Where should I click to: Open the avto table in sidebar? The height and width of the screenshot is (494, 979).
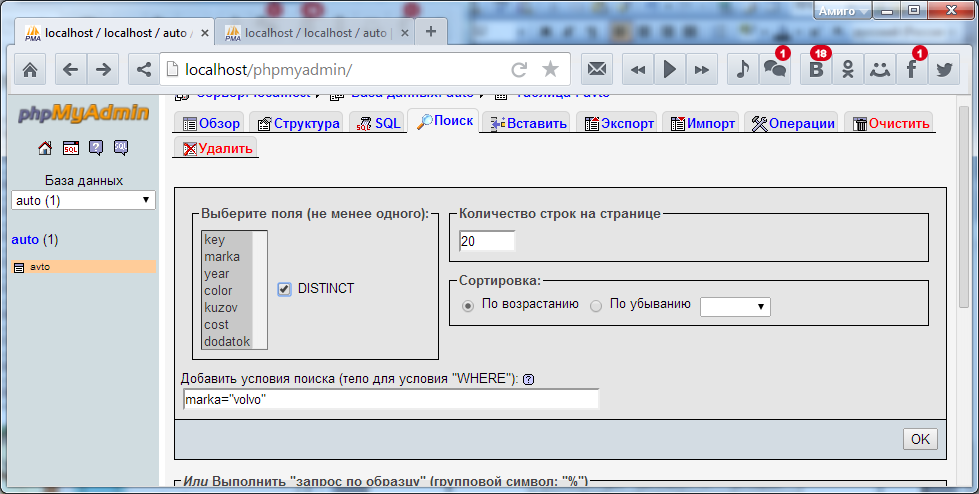coord(40,267)
